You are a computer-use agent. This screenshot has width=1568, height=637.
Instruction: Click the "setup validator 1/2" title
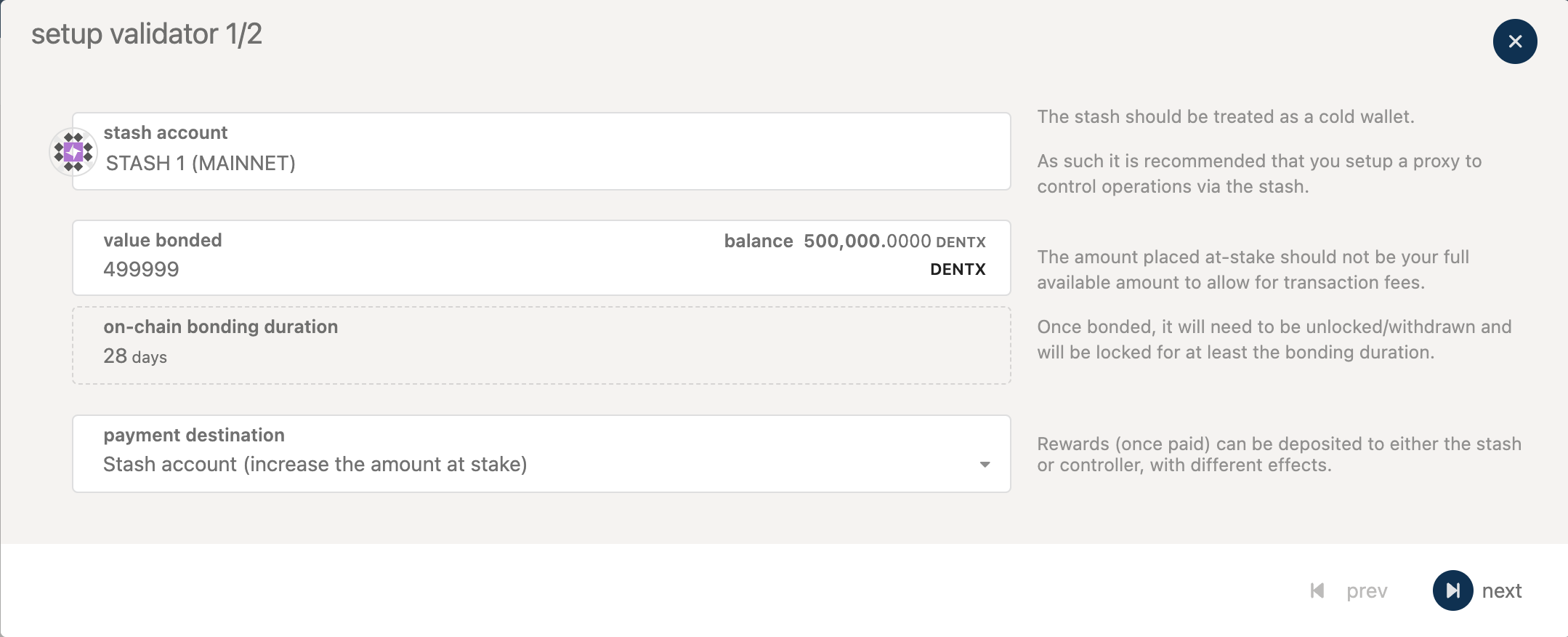tap(147, 34)
